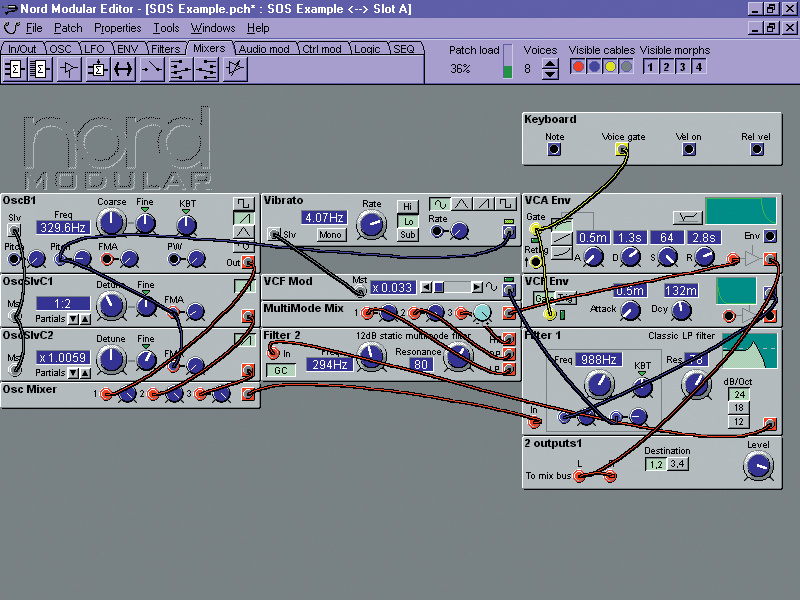Image resolution: width=800 pixels, height=600 pixels.
Task: Select destination 1,2 on 2 outputs1
Action: (656, 464)
